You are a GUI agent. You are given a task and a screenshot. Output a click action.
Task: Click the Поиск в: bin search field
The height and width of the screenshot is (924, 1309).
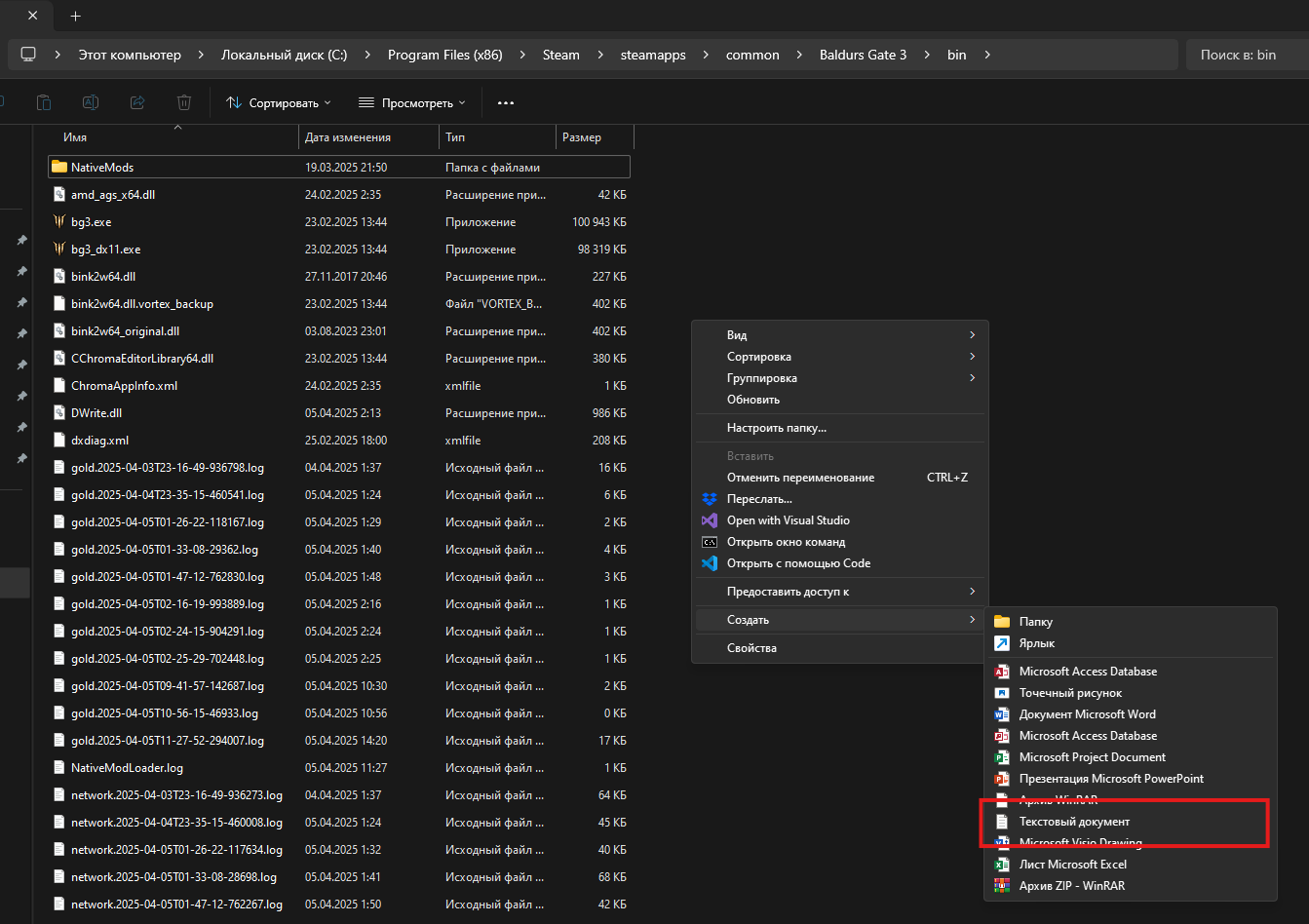tap(1248, 55)
